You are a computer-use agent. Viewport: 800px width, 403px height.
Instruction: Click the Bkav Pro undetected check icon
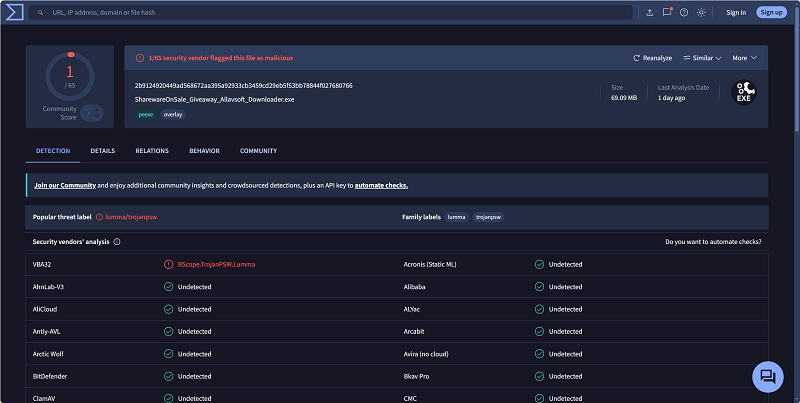point(539,376)
